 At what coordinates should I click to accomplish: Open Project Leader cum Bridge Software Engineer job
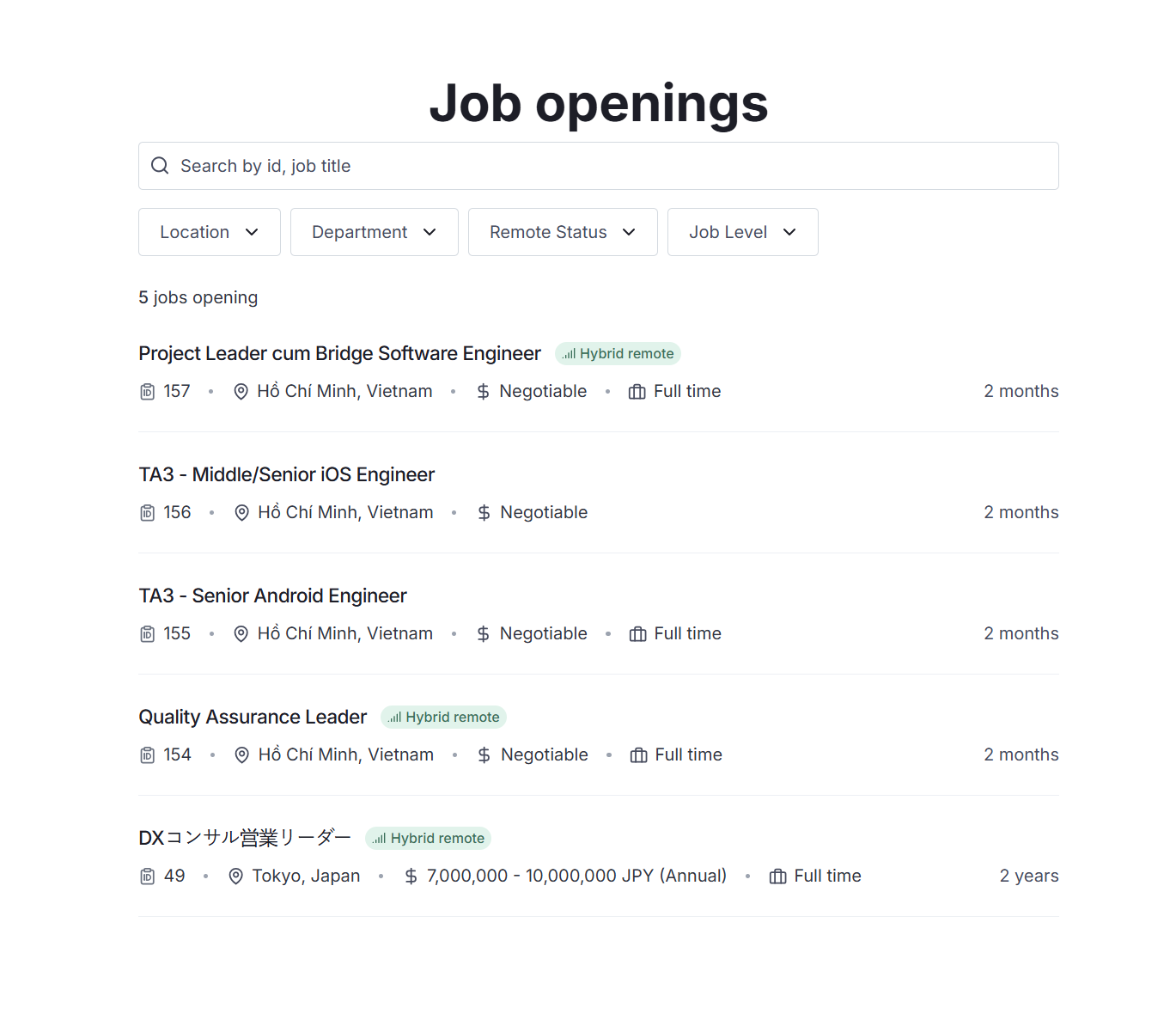339,354
